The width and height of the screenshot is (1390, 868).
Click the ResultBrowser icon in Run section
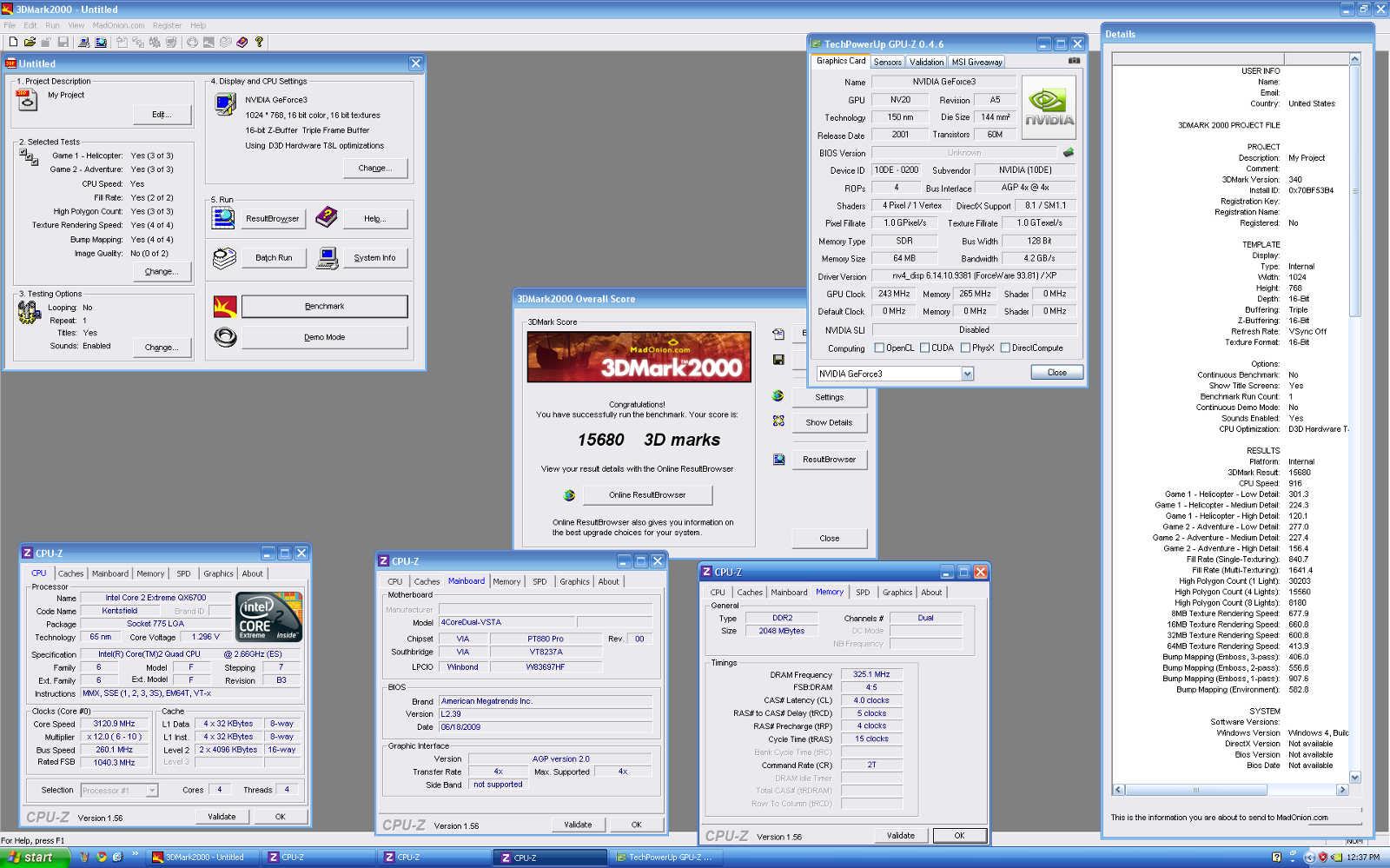tap(223, 218)
